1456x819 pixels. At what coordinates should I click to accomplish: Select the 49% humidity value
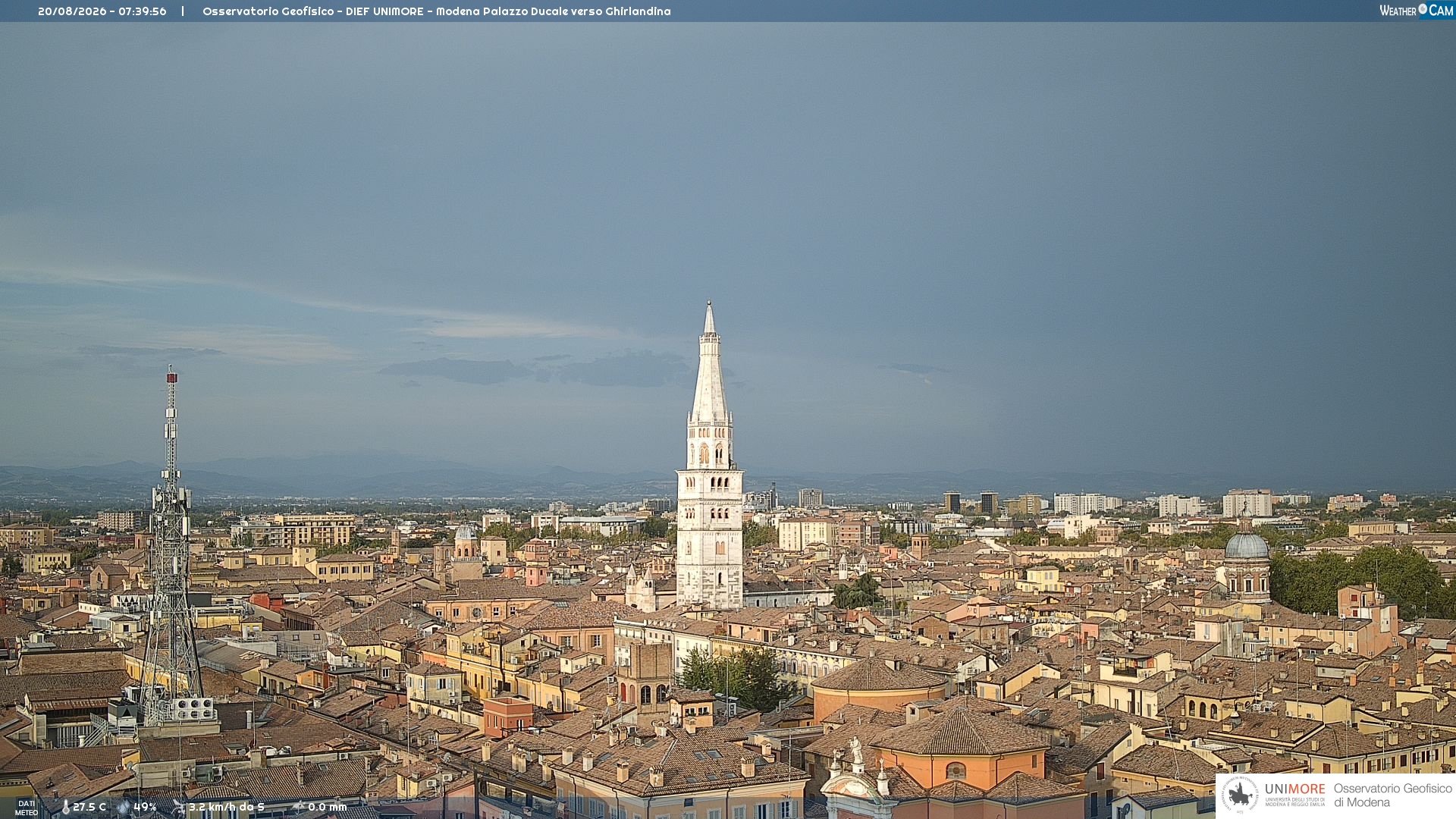point(145,807)
